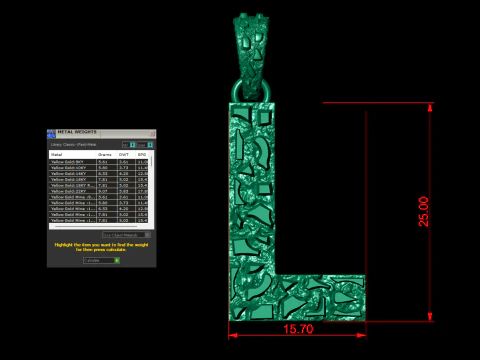The height and width of the screenshot is (360, 480).
Task: Click the 15.70 width dimension label
Action: point(298,329)
